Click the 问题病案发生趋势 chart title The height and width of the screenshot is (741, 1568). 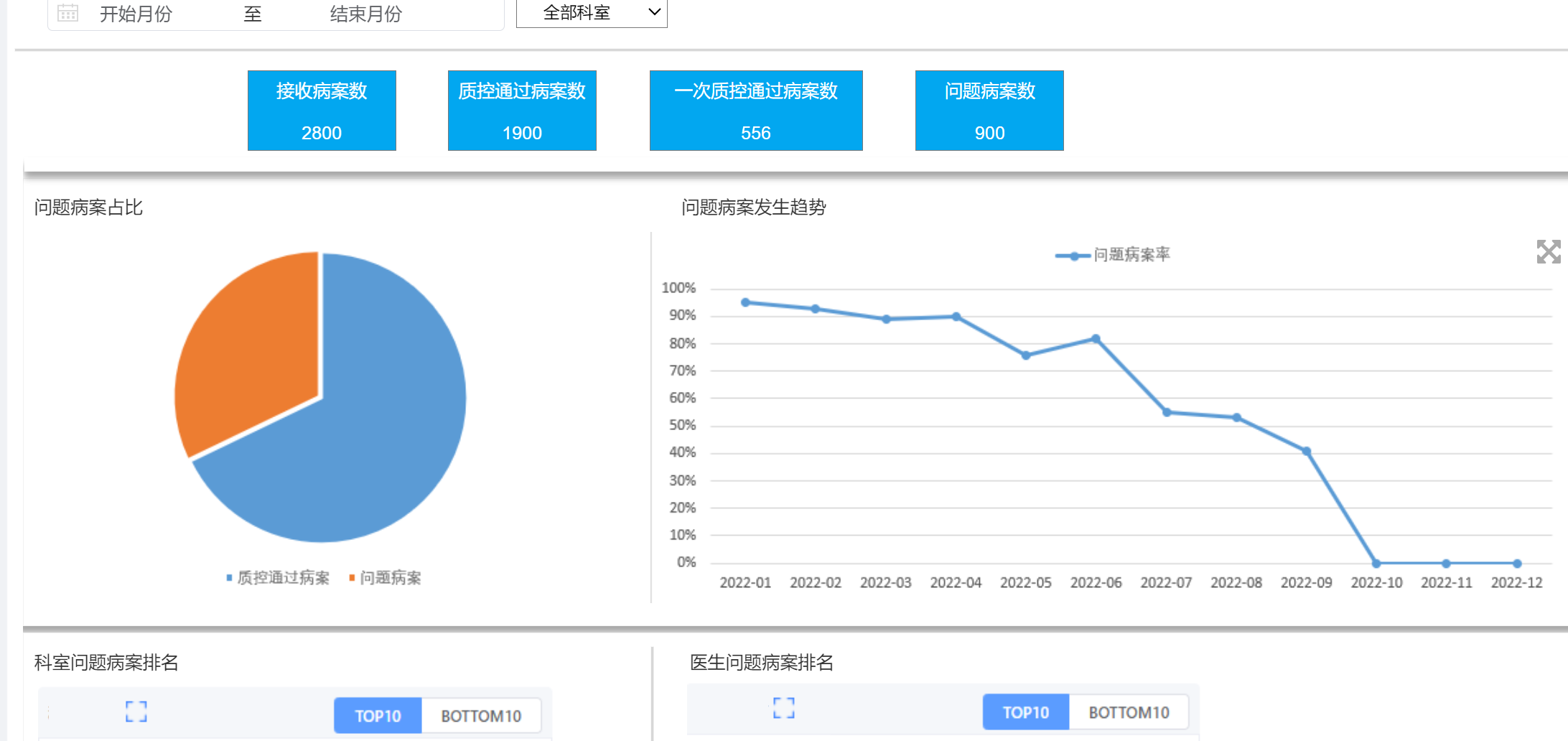753,208
